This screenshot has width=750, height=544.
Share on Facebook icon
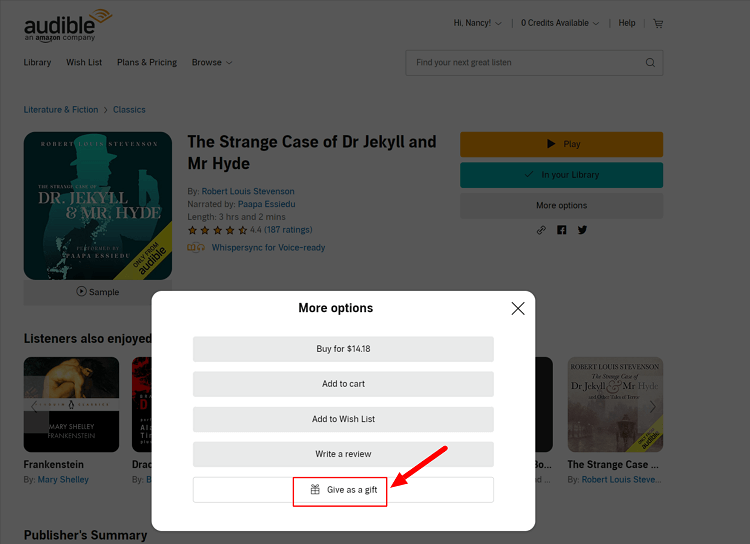[562, 230]
